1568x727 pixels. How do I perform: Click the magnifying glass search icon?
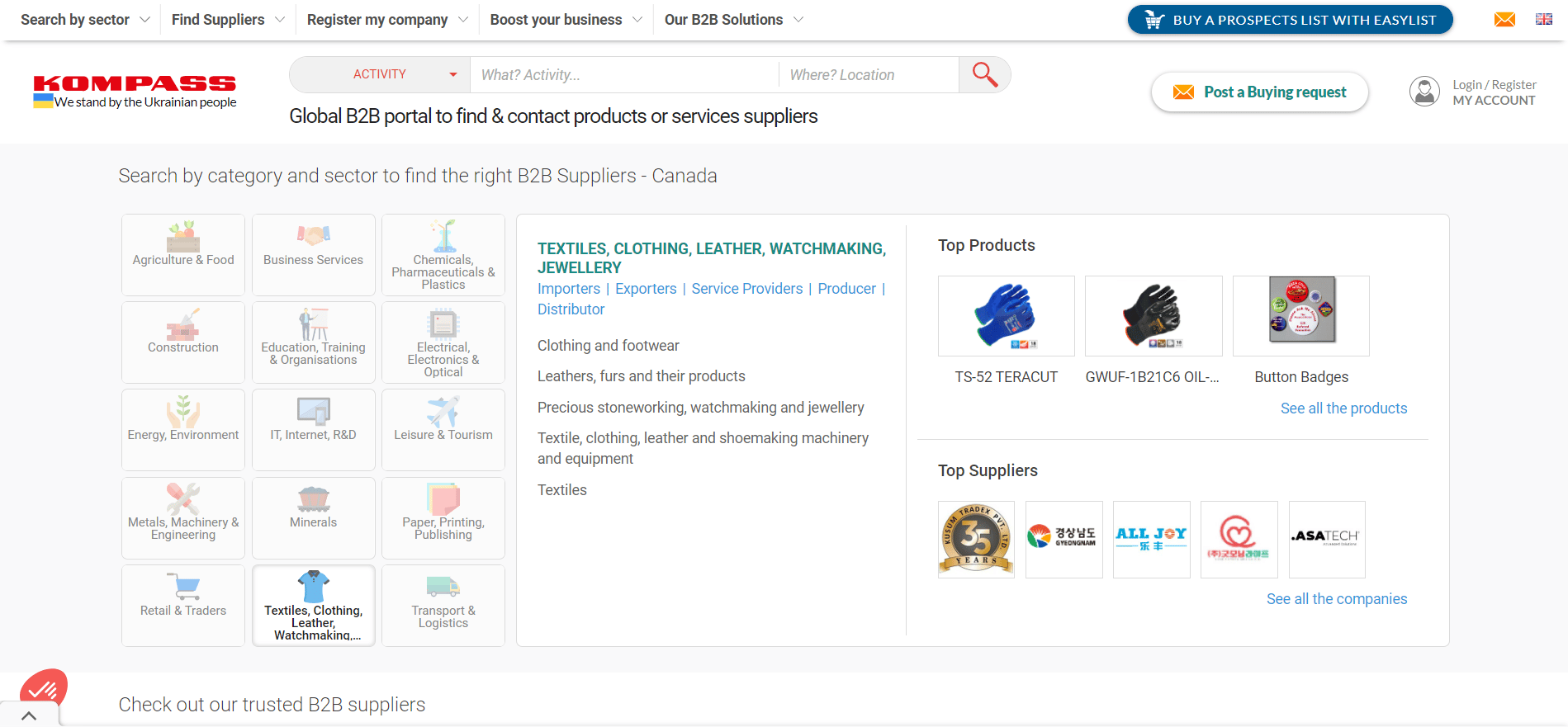tap(984, 74)
